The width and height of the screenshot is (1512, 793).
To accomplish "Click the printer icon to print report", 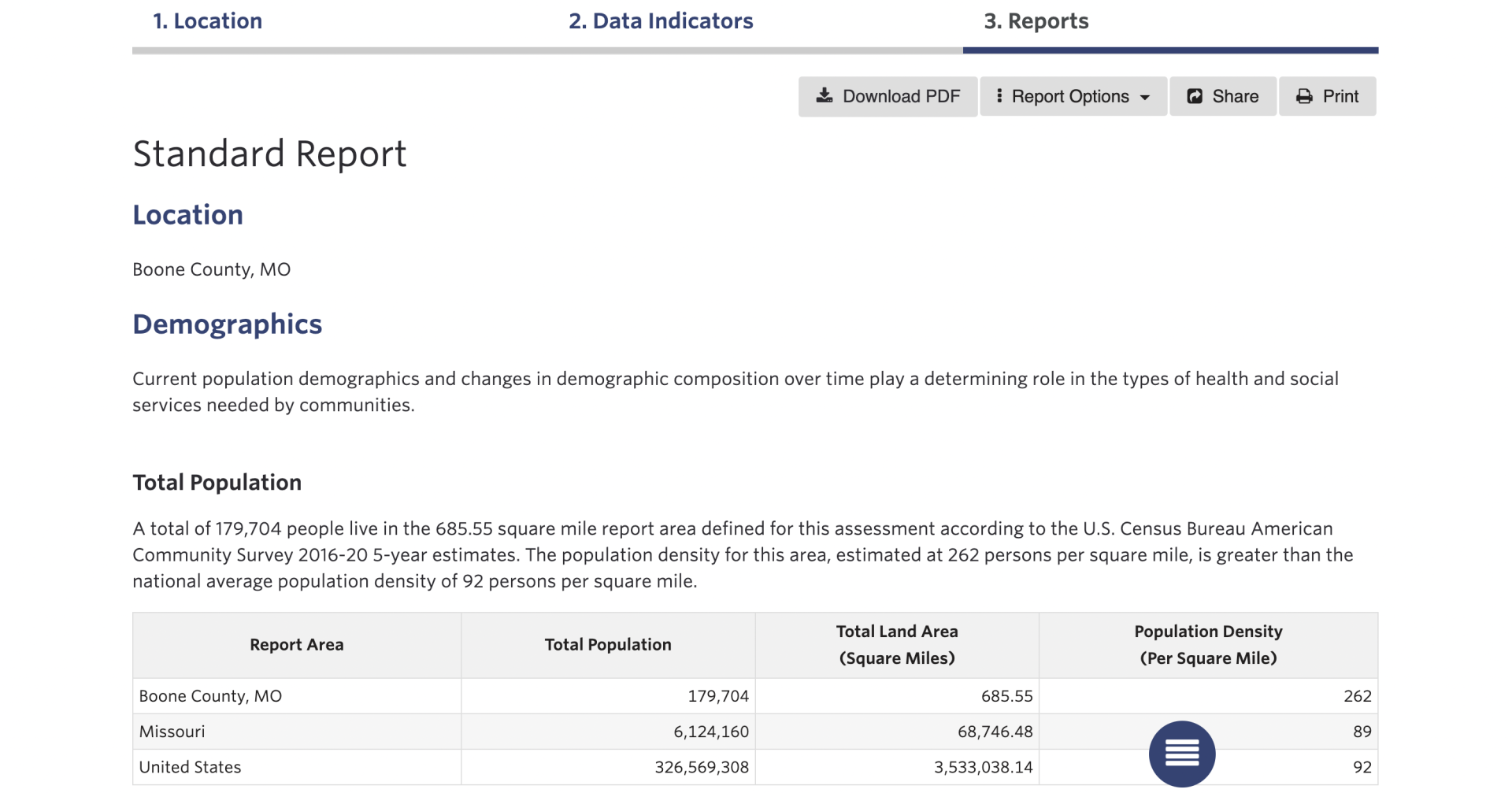I will (x=1304, y=96).
